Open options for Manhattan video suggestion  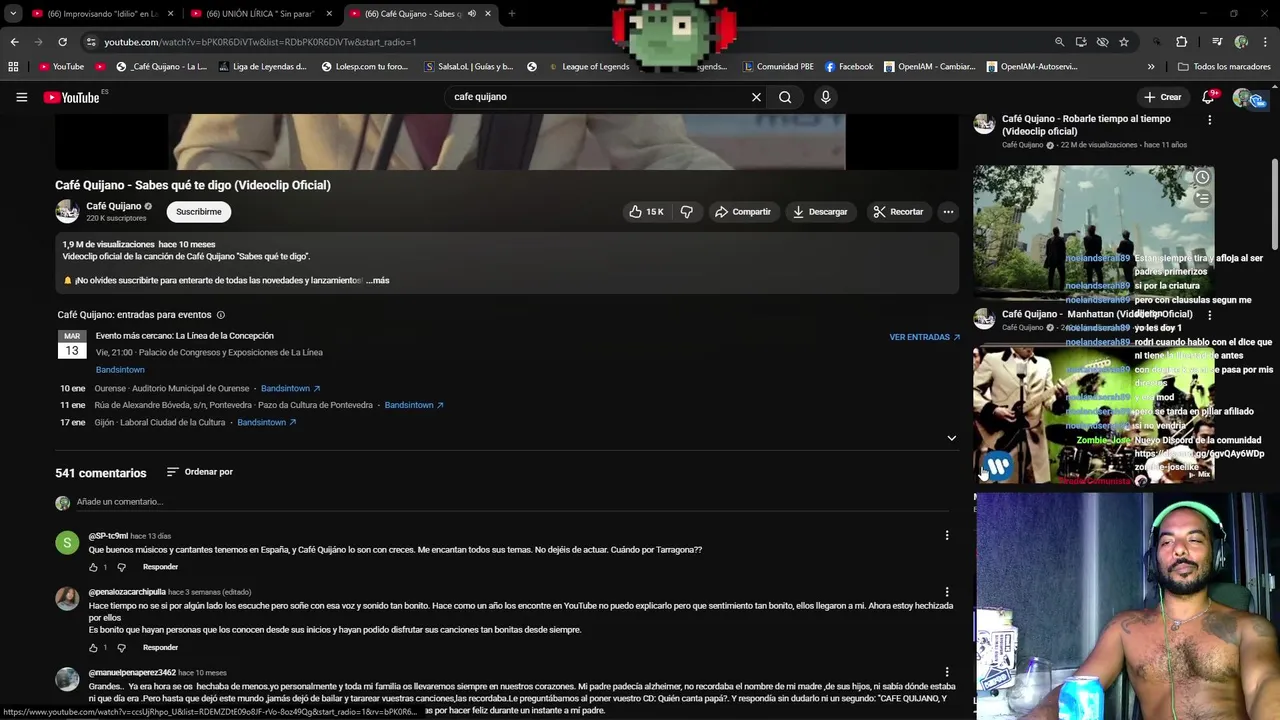pyautogui.click(x=1209, y=315)
